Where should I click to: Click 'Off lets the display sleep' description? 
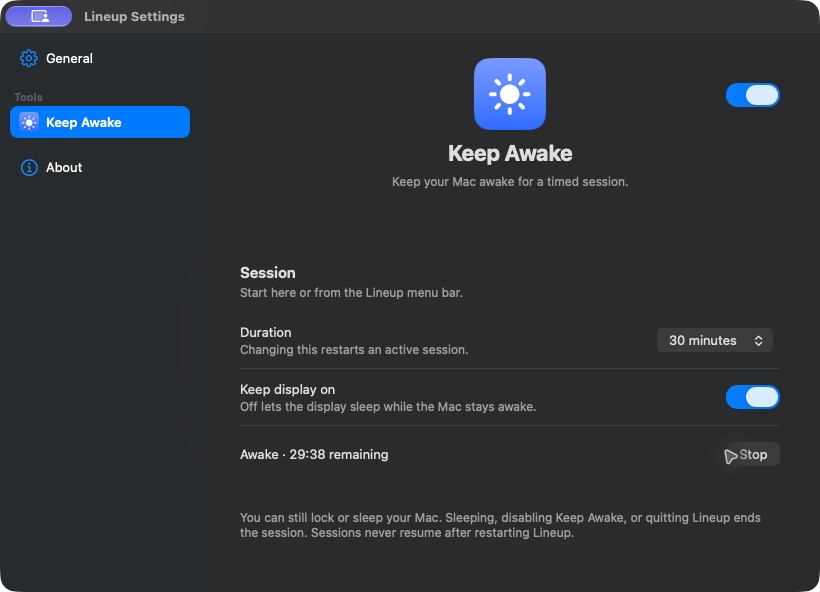pos(388,407)
